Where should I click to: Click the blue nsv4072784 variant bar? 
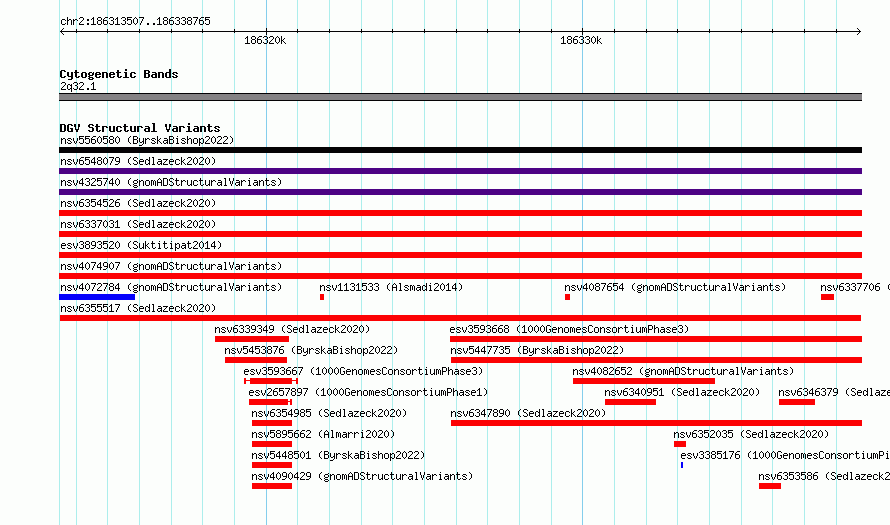coord(97,297)
